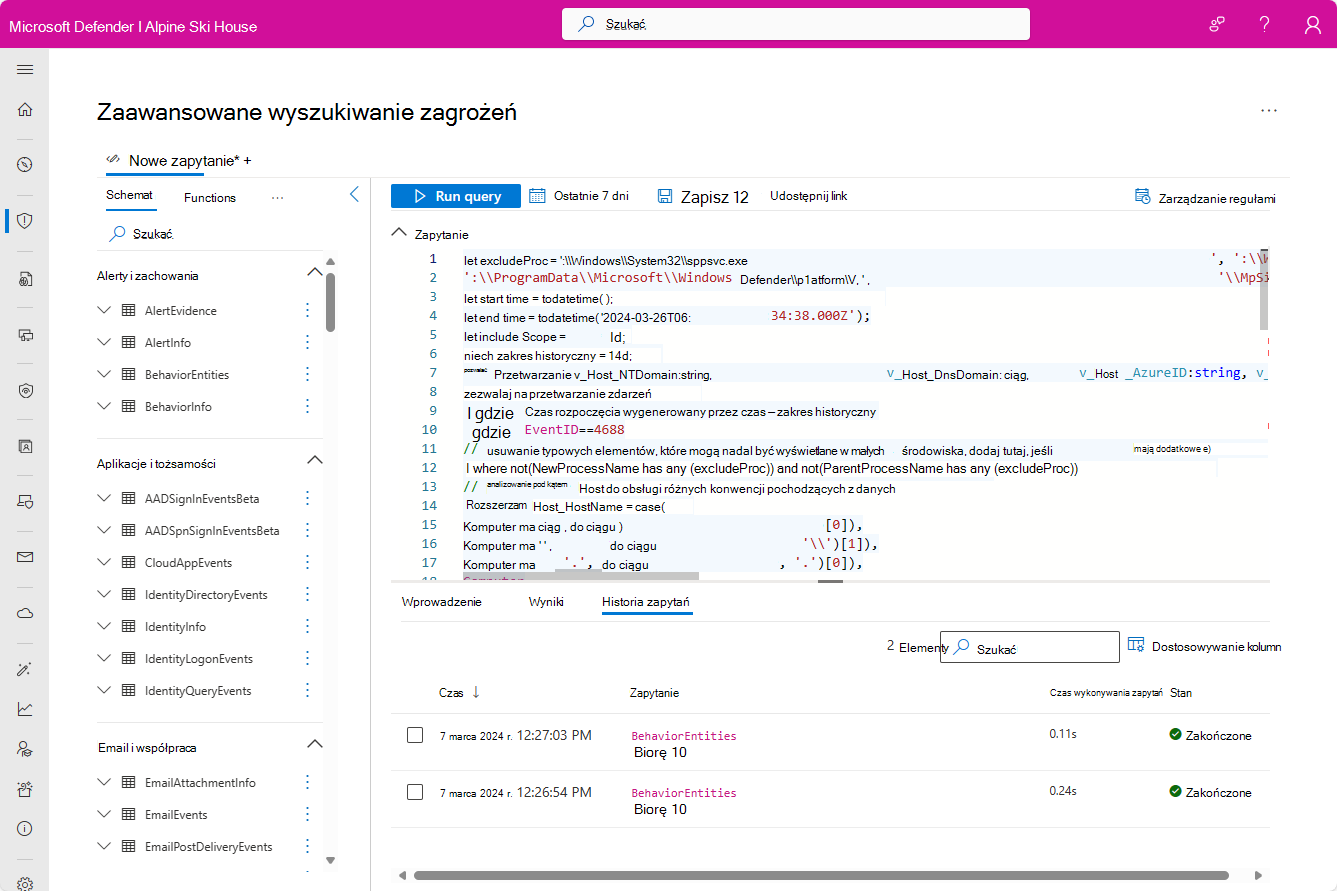1337x891 pixels.
Task: Open more options for IdentityInfo table
Action: point(307,627)
